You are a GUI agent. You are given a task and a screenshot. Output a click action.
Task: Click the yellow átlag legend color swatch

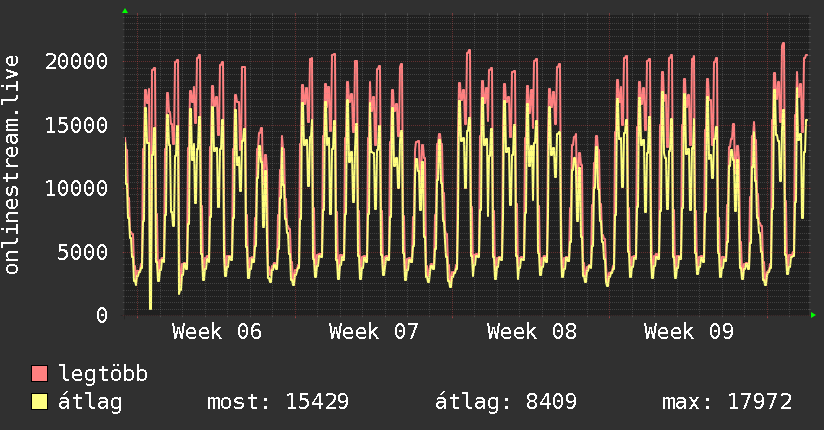[40, 402]
